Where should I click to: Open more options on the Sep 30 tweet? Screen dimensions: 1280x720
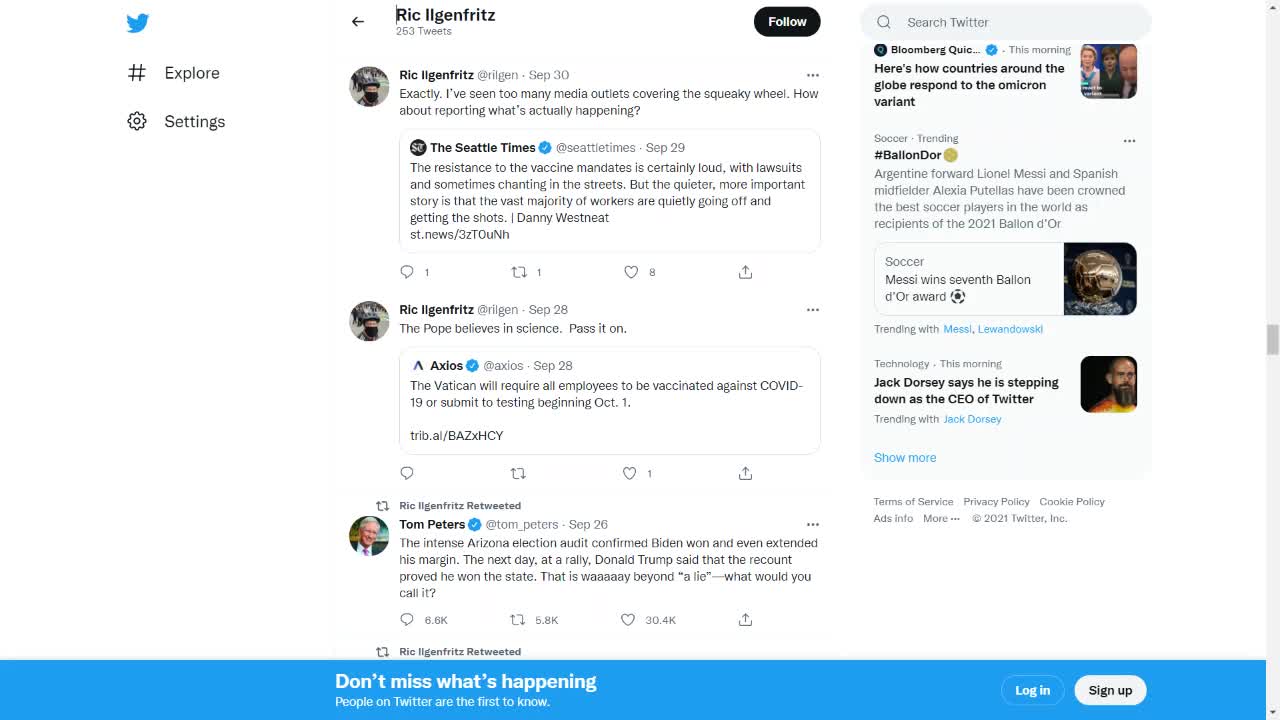(813, 75)
